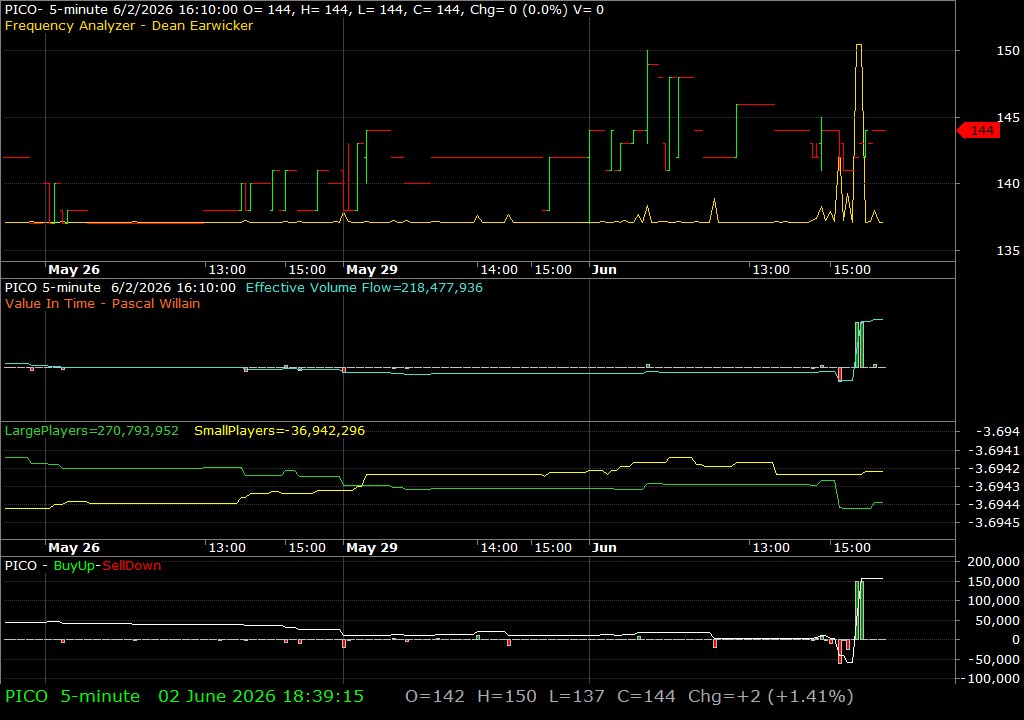This screenshot has height=720, width=1024.
Task: Click the 145 price axis label
Action: (1008, 118)
